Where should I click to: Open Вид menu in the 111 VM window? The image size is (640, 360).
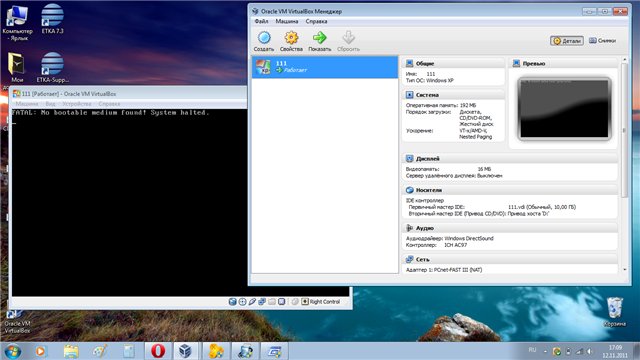(51, 104)
